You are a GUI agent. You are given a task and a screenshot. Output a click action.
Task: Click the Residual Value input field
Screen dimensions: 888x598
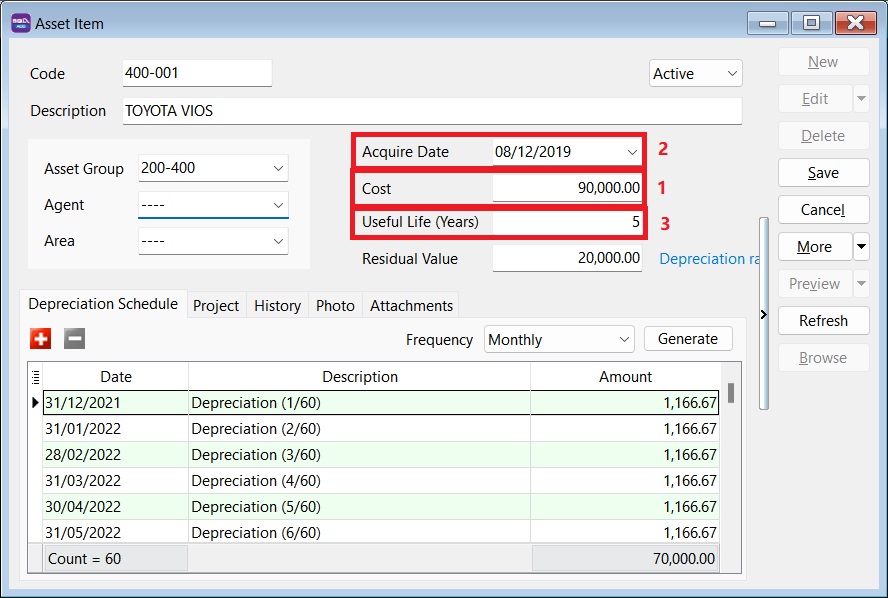(567, 259)
